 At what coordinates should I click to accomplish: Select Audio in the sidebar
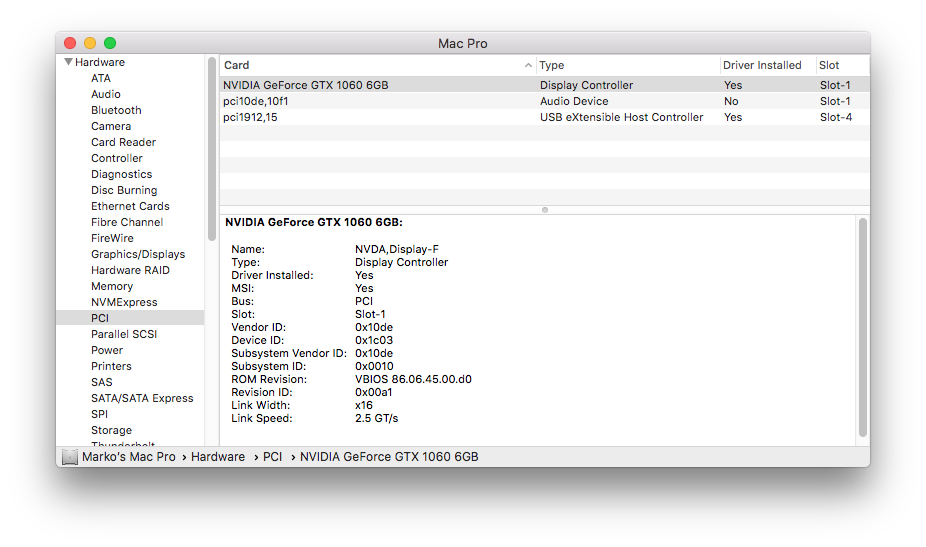click(106, 94)
